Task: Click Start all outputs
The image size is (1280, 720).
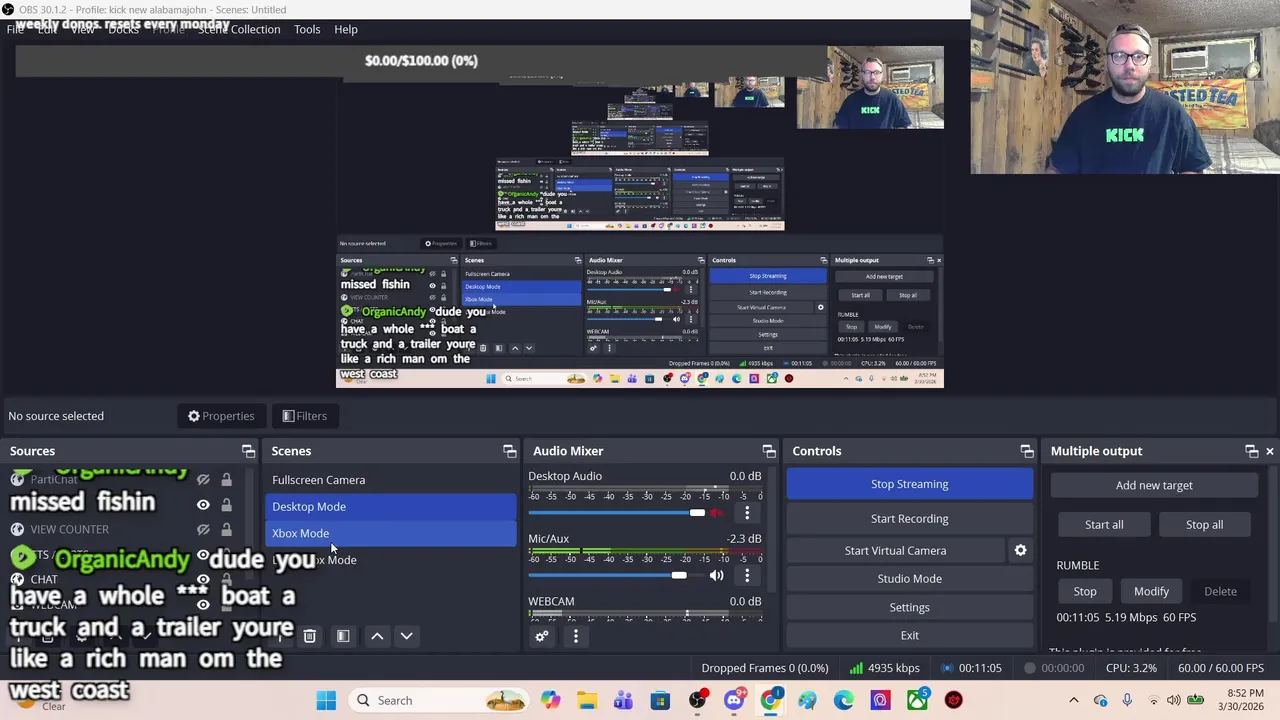Action: pos(1104,524)
